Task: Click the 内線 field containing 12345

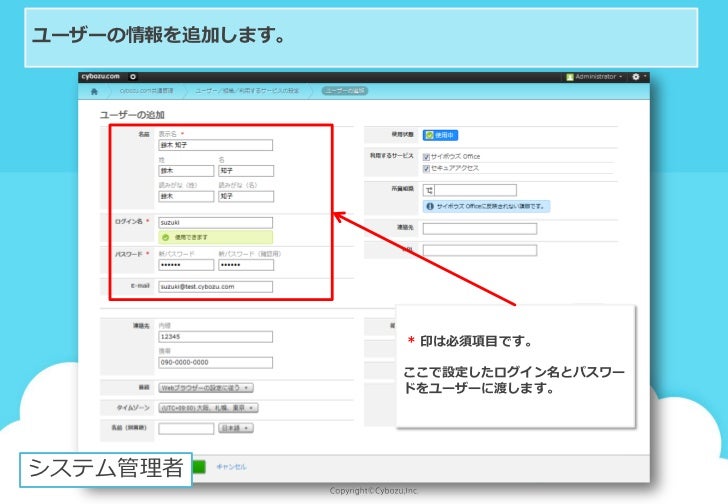Action: 215,337
